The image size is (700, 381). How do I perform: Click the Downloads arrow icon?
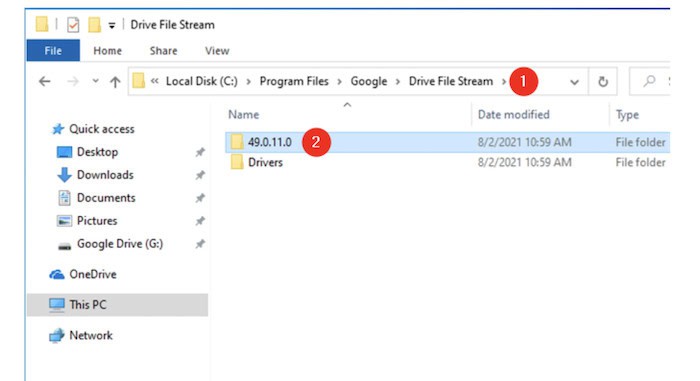pyautogui.click(x=64, y=175)
